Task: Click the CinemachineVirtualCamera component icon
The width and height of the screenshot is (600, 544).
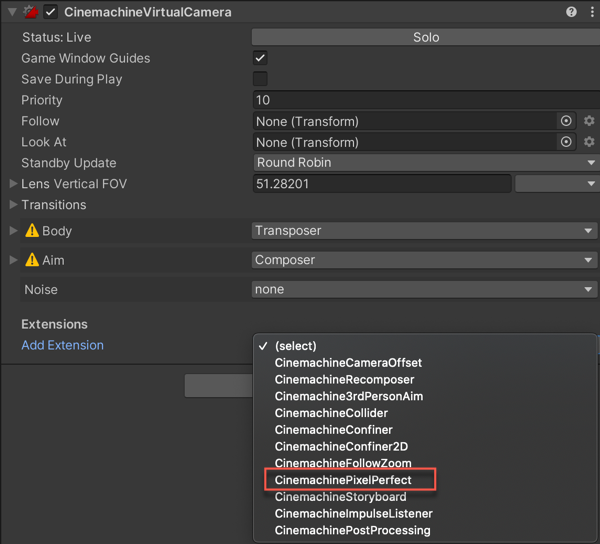Action: pos(30,12)
